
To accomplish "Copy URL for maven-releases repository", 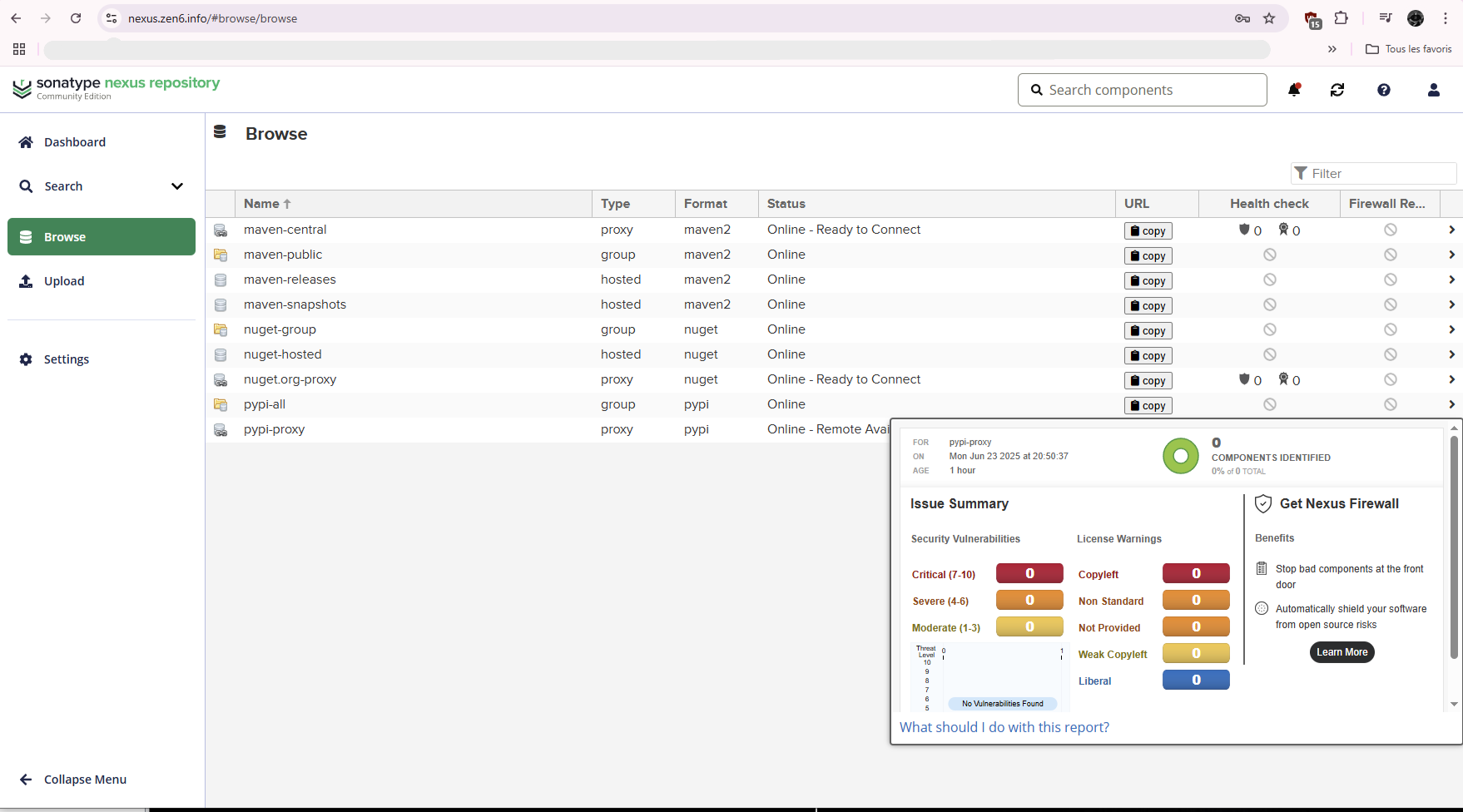I will 1148,281.
